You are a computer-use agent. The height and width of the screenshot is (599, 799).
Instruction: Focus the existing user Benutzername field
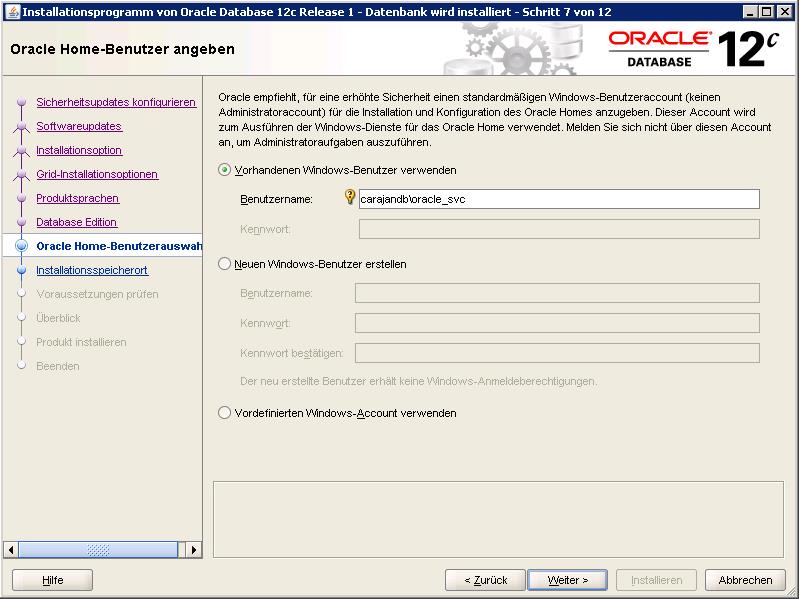tap(559, 199)
